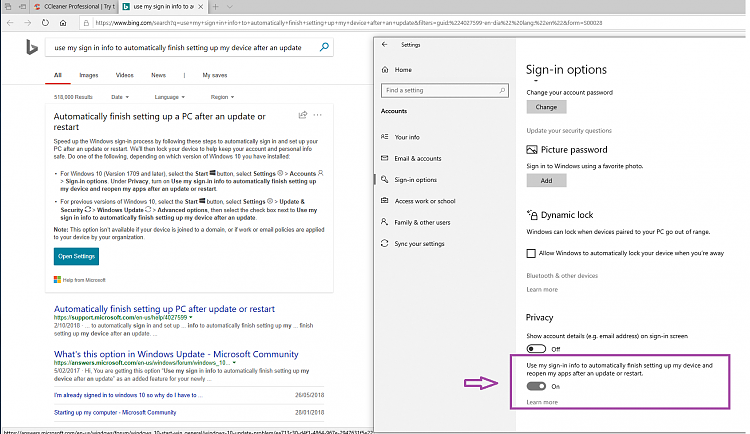Click the Picture password icon
750x434 pixels.
tap(532, 150)
